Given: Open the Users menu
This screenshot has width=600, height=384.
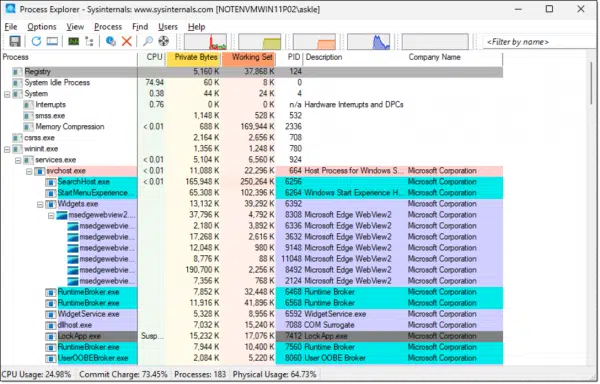Looking at the screenshot, I should coord(168,27).
